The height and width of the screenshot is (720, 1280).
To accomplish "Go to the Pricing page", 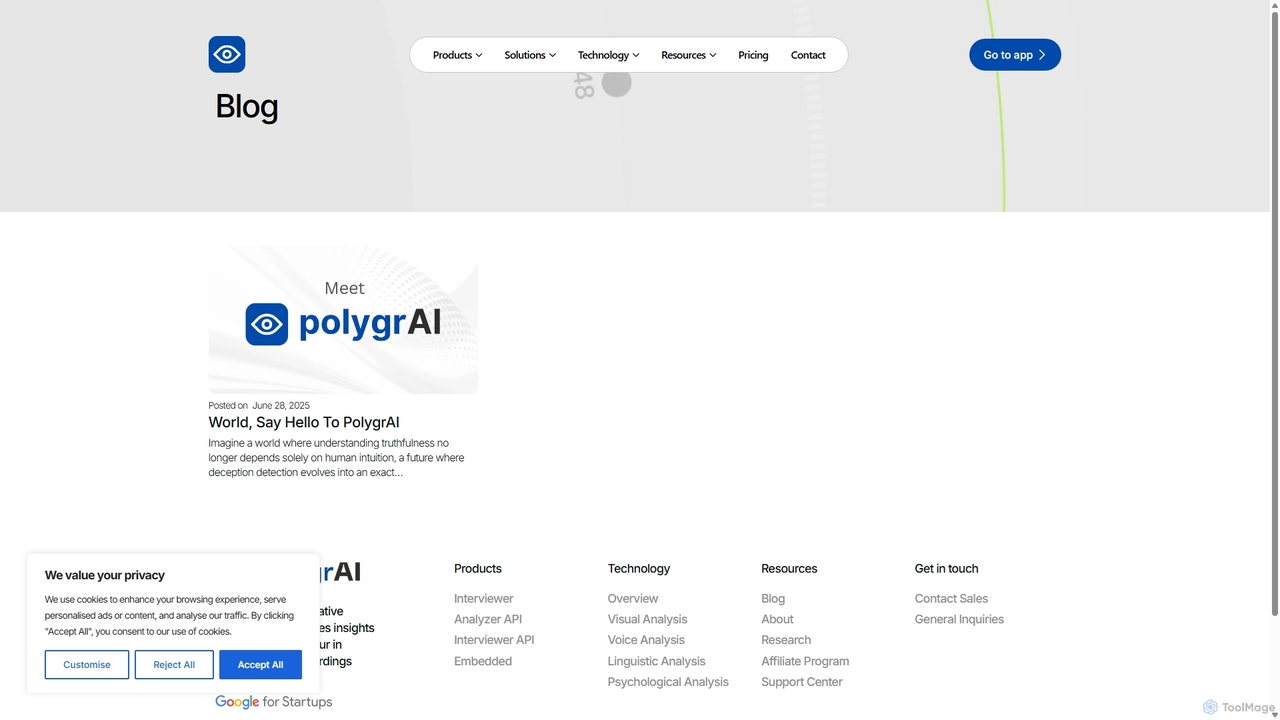I will coord(753,55).
